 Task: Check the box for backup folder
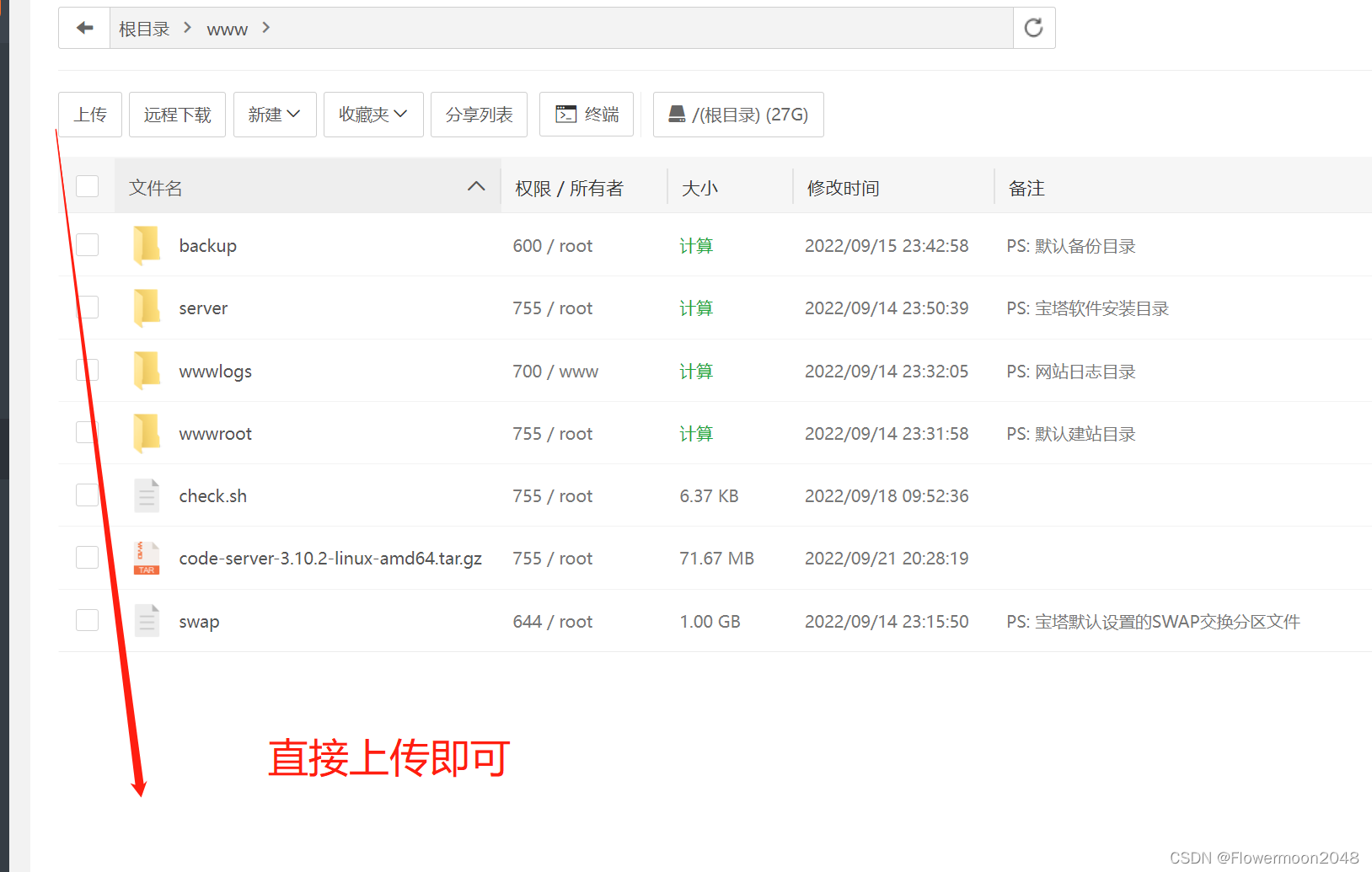[x=88, y=245]
